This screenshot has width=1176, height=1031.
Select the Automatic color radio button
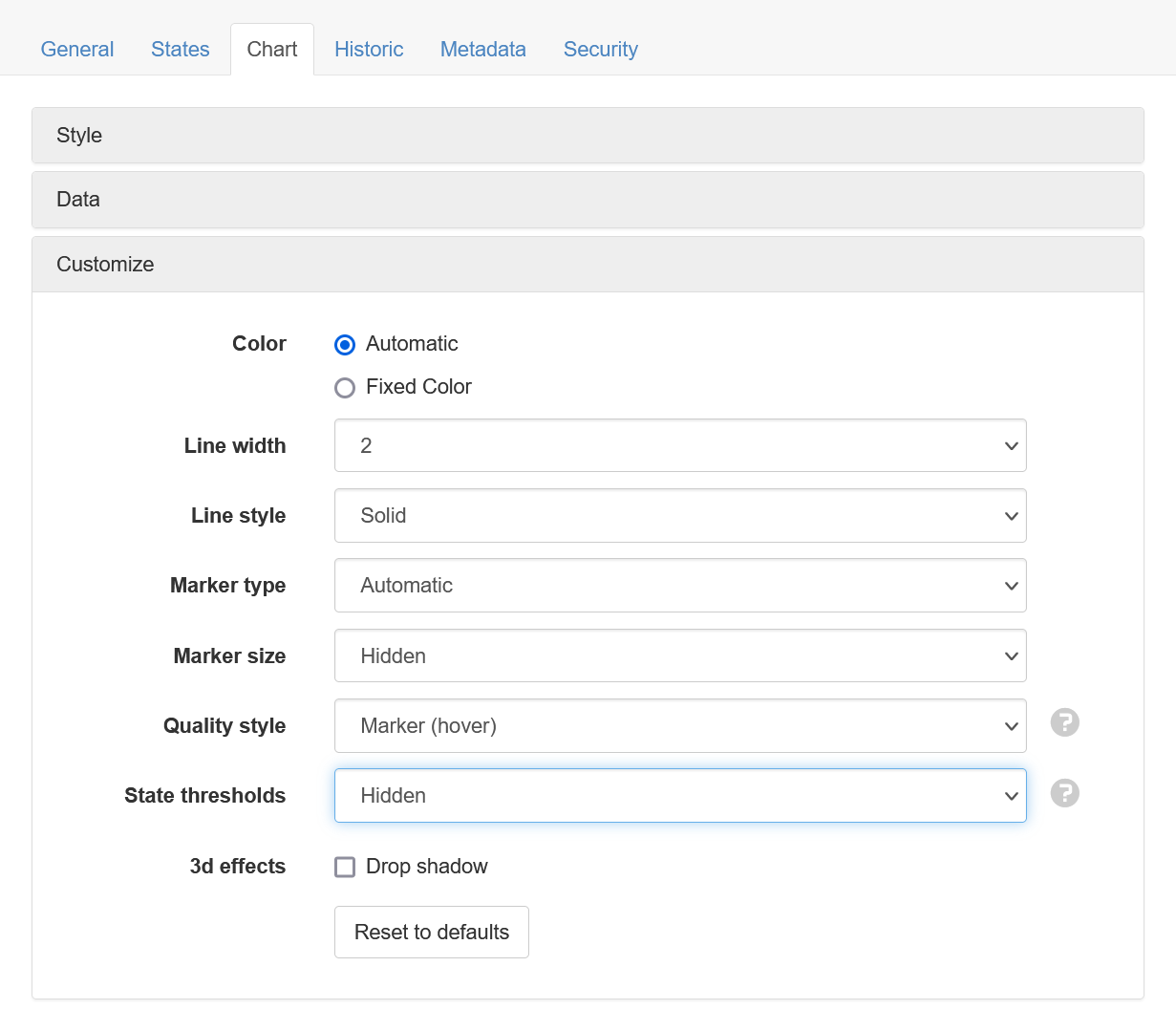point(345,345)
